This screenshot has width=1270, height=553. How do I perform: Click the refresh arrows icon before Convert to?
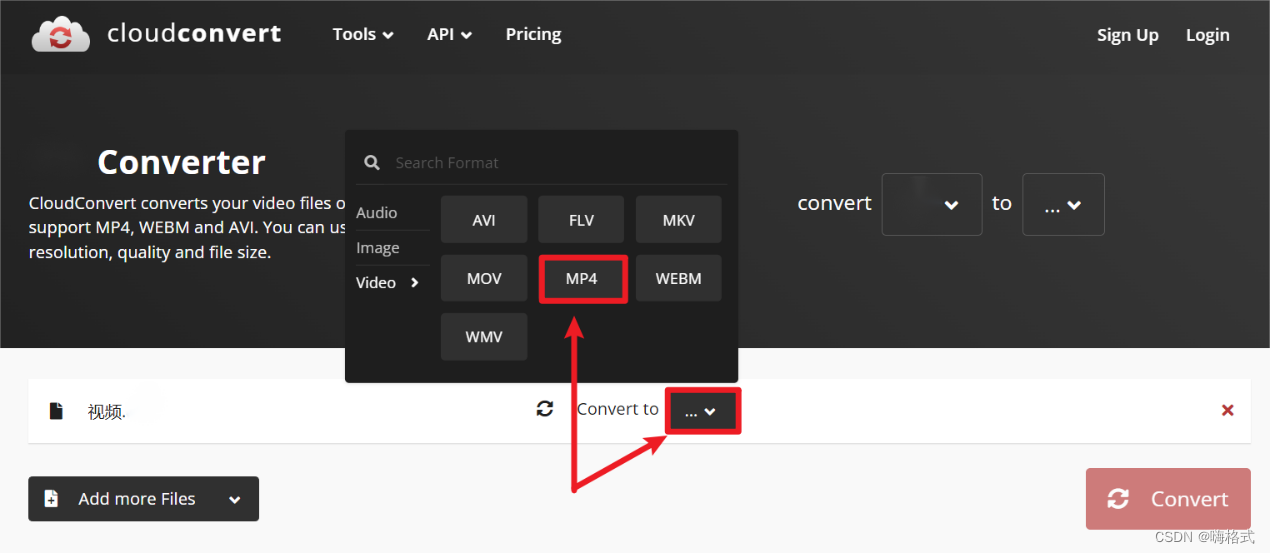[545, 409]
